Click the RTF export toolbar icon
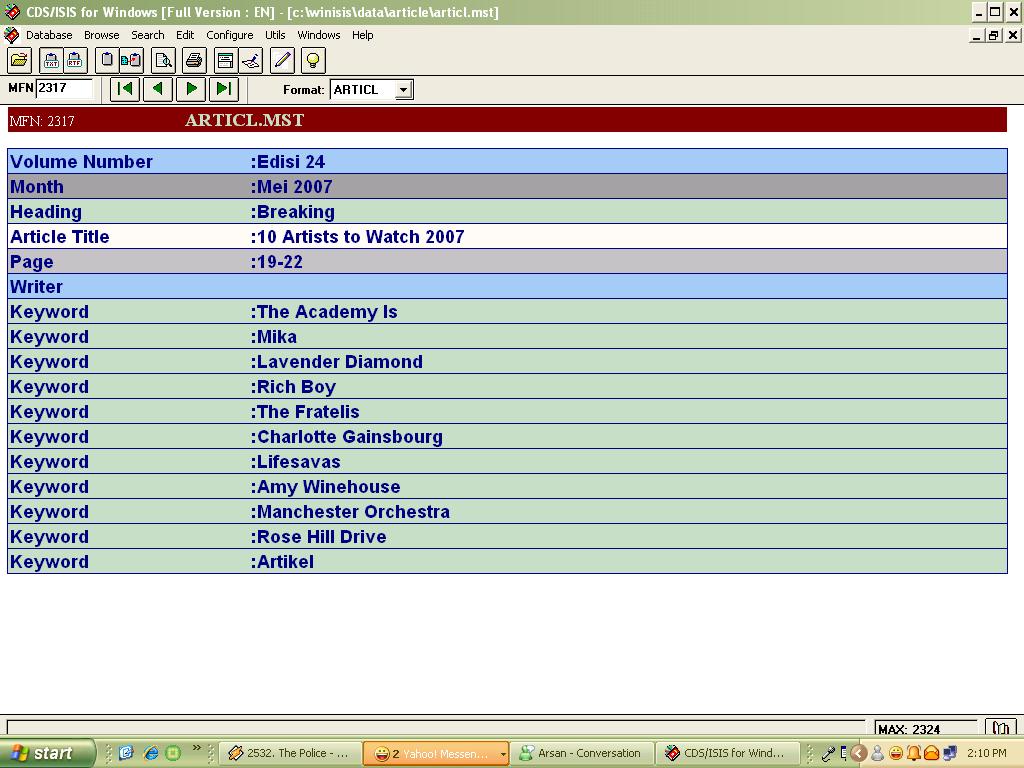The image size is (1024, 768). point(75,61)
